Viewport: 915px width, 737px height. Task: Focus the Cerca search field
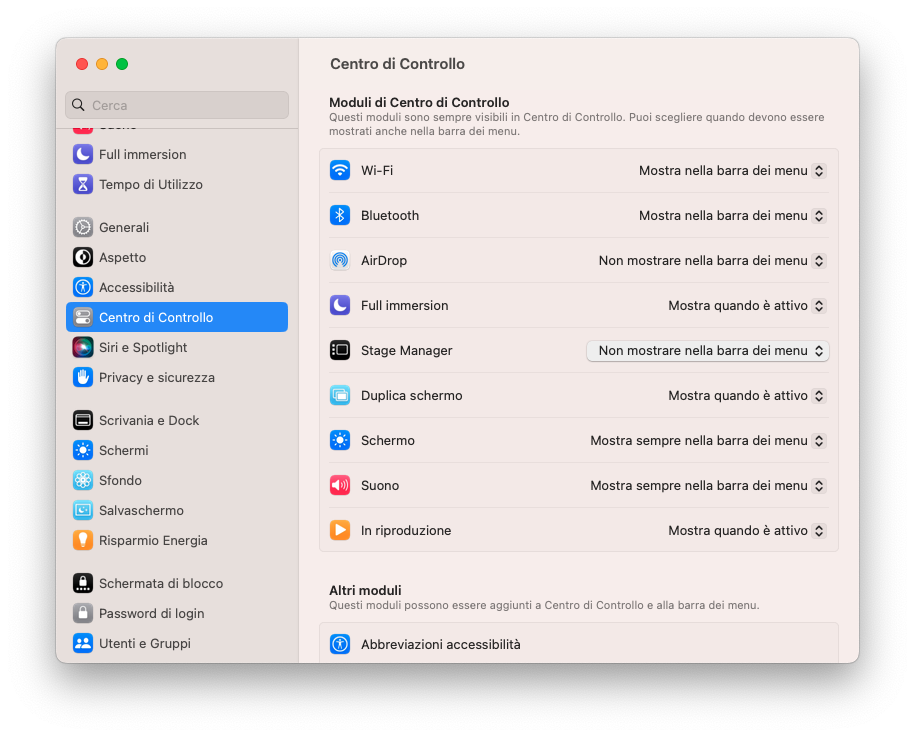tap(177, 105)
